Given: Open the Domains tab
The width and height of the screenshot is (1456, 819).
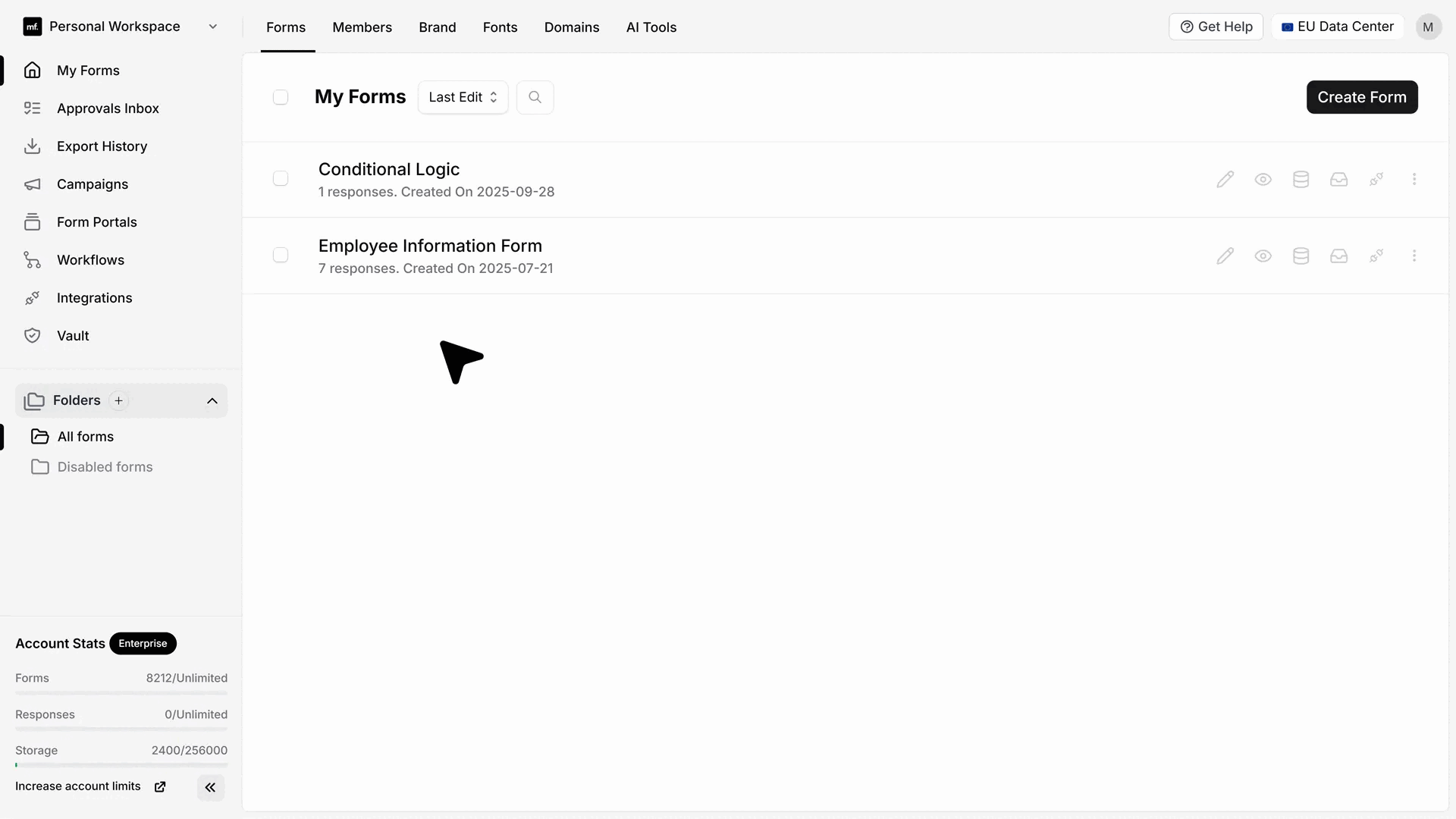Looking at the screenshot, I should [572, 27].
